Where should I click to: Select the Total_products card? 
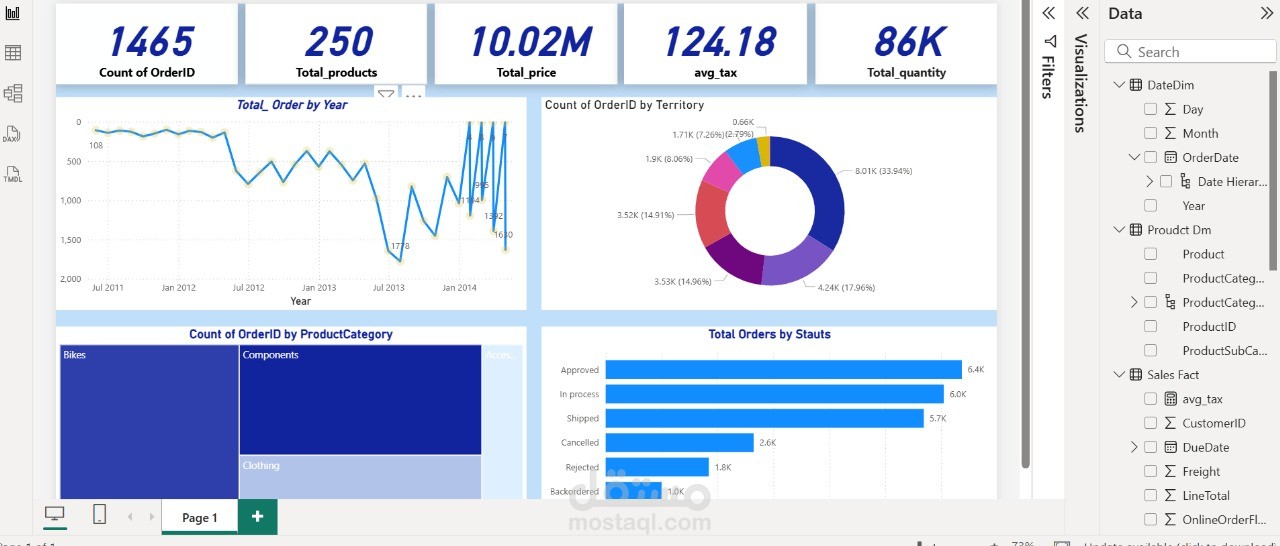click(x=336, y=44)
